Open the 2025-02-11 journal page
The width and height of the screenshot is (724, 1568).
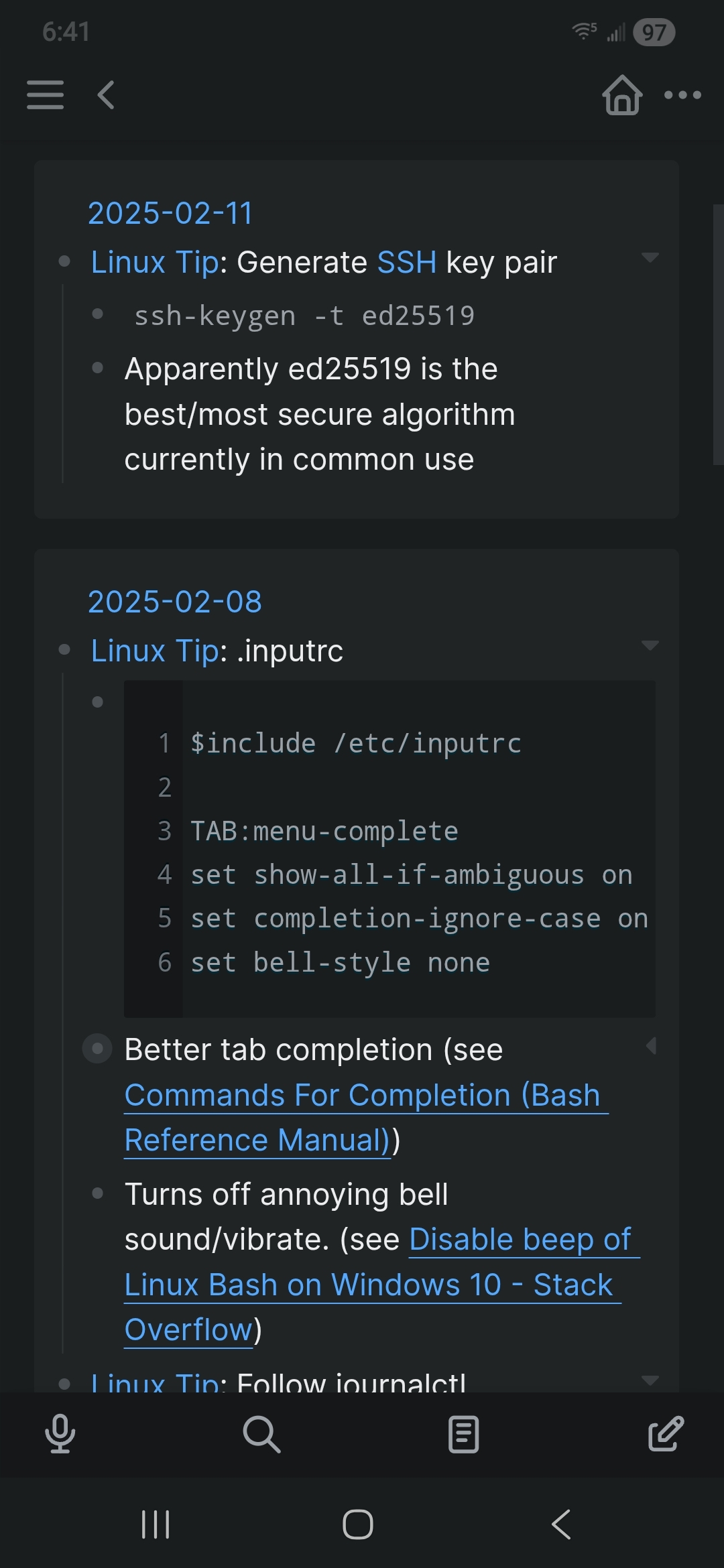point(170,214)
